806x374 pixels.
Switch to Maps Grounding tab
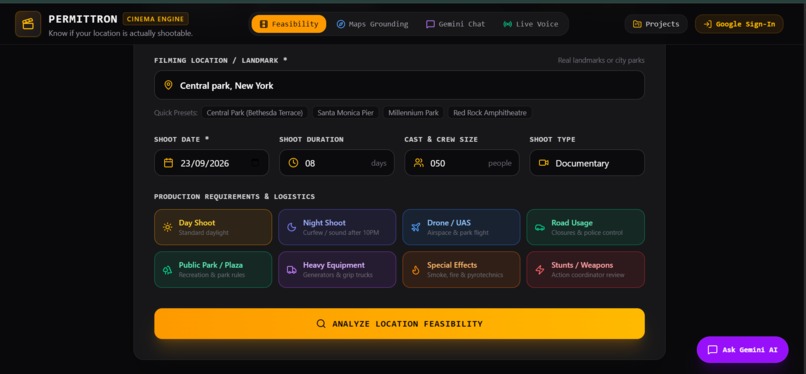click(372, 24)
